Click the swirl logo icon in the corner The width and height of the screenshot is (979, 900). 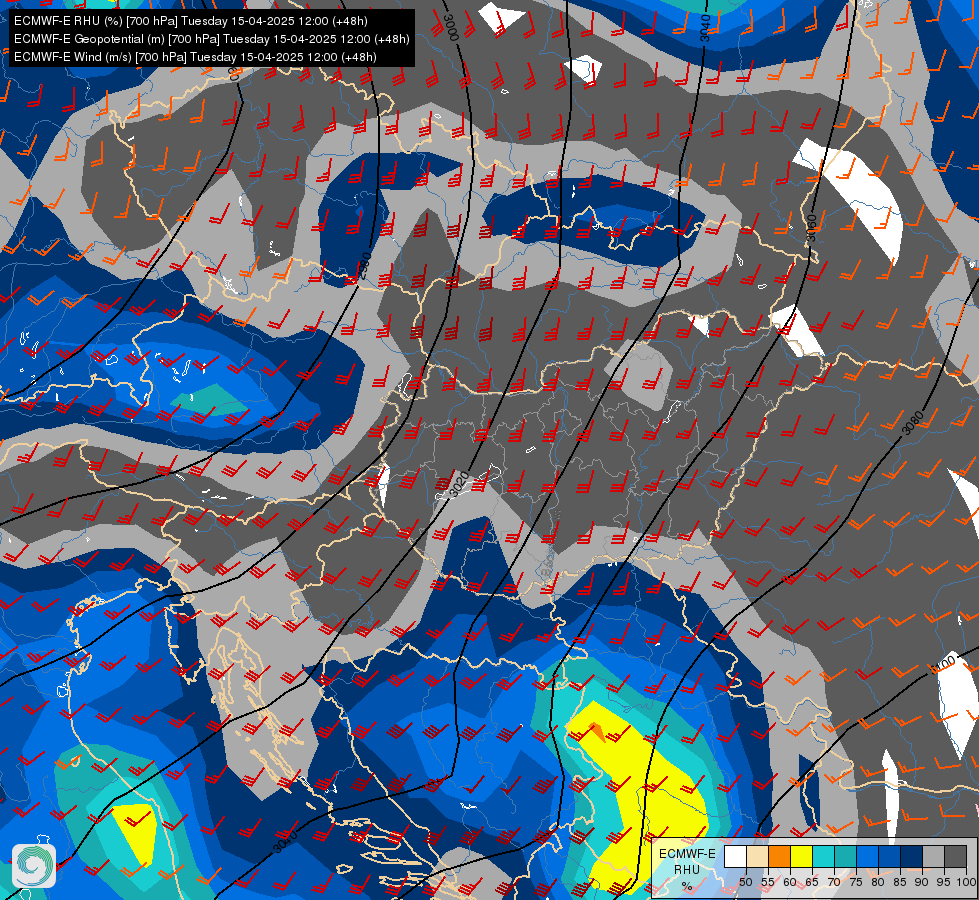34,865
